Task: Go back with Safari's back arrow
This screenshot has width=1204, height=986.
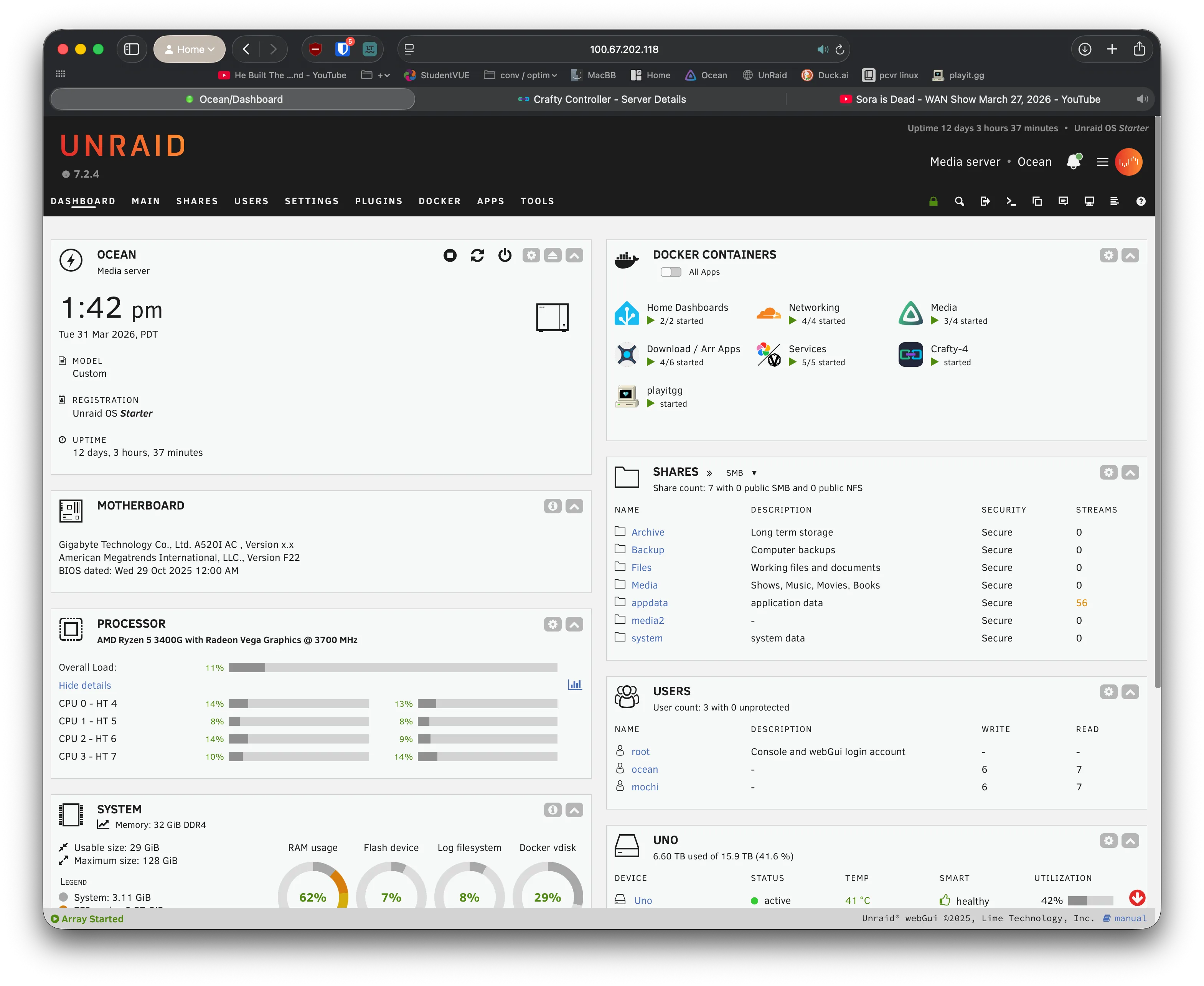Action: [x=246, y=49]
